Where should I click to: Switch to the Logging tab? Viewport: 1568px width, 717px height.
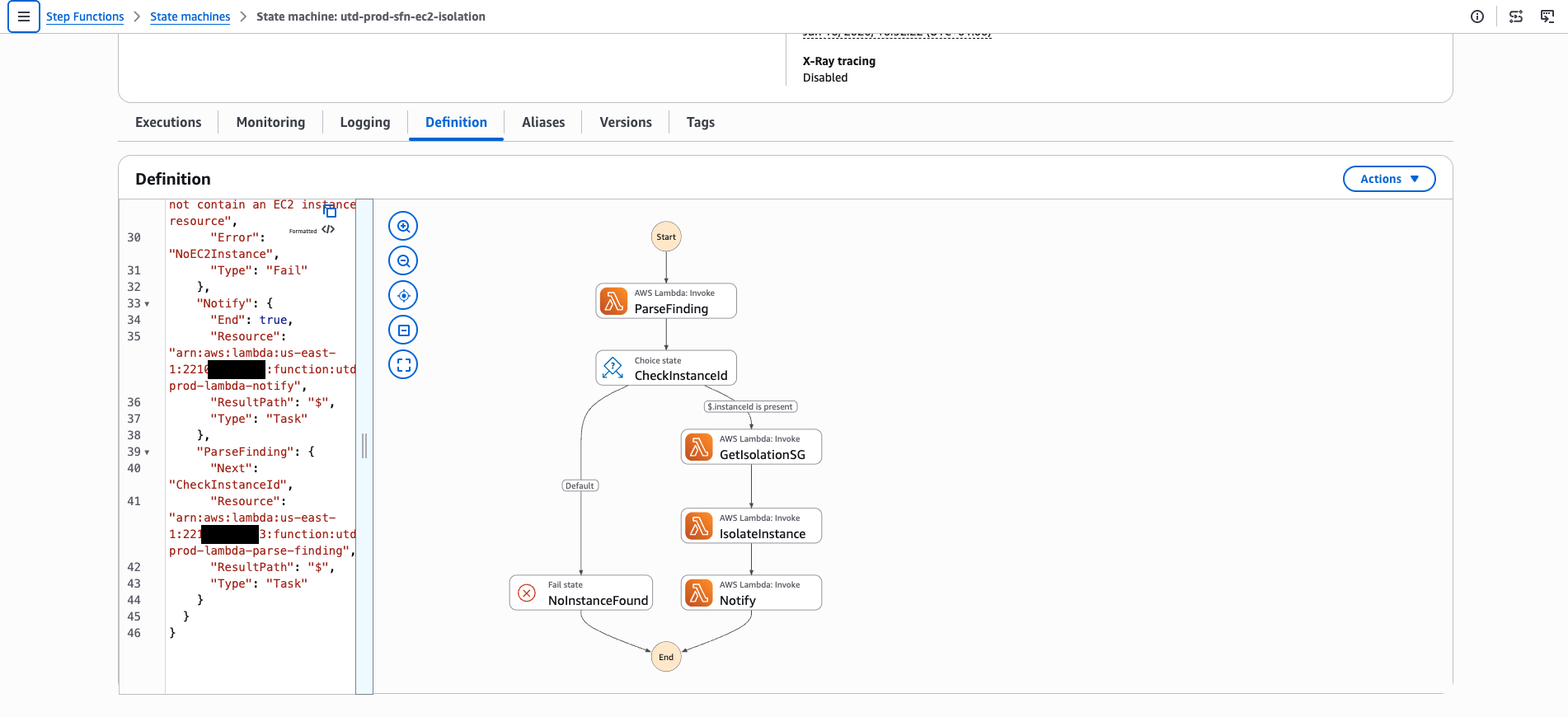(x=365, y=122)
